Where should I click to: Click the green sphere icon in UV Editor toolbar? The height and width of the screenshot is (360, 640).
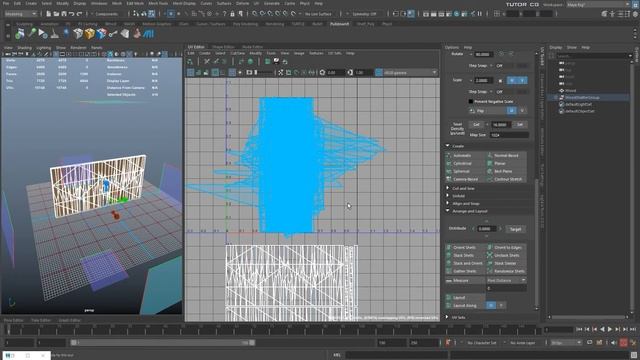click(x=250, y=62)
